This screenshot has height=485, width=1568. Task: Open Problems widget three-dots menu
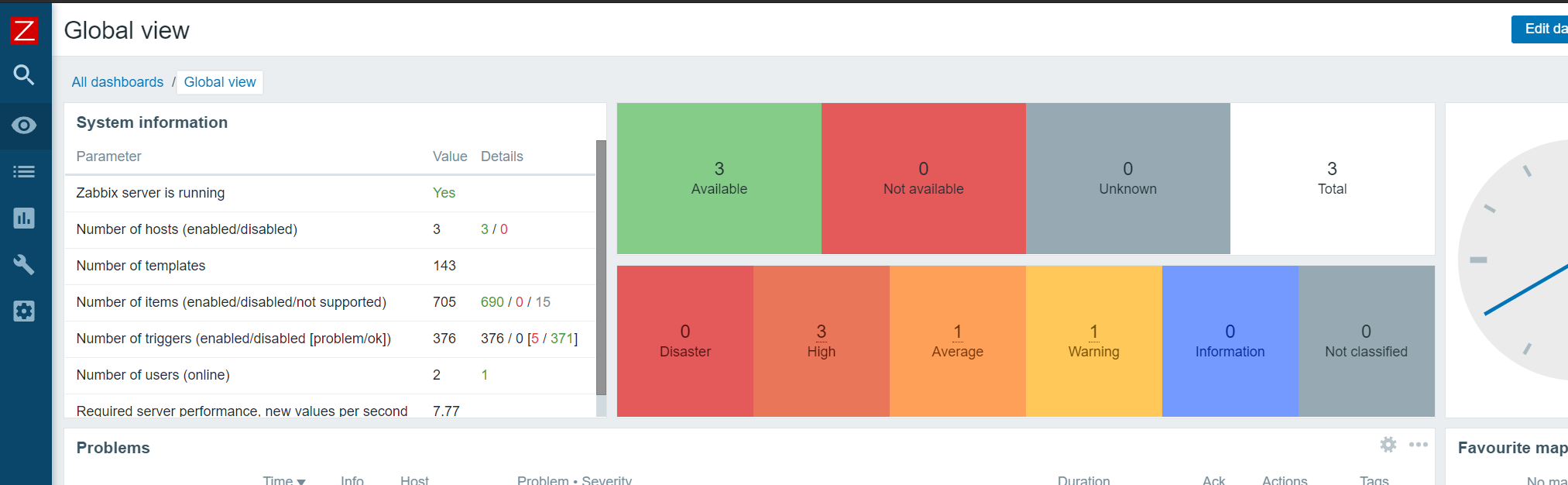(x=1419, y=445)
